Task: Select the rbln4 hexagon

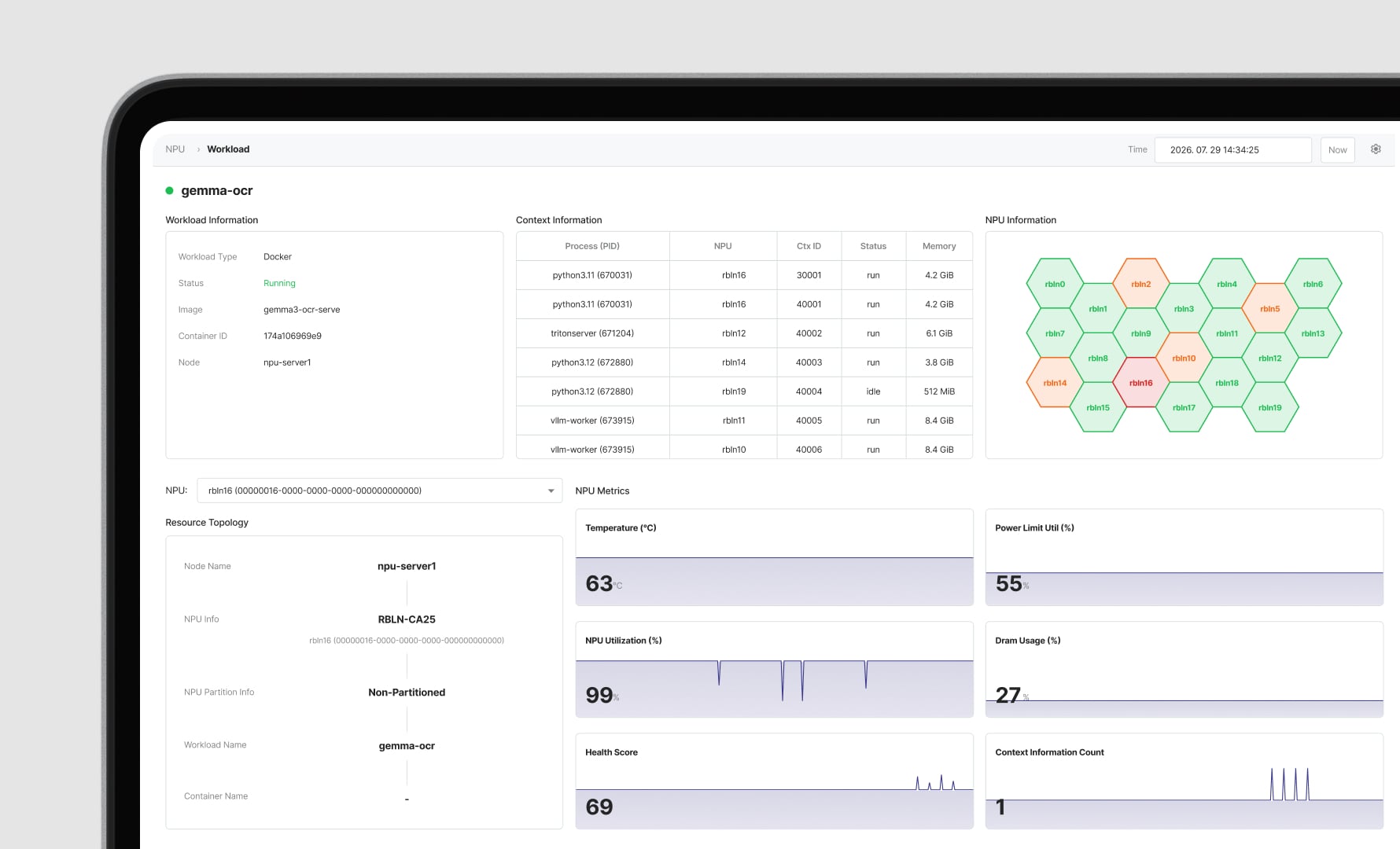Action: click(1227, 284)
